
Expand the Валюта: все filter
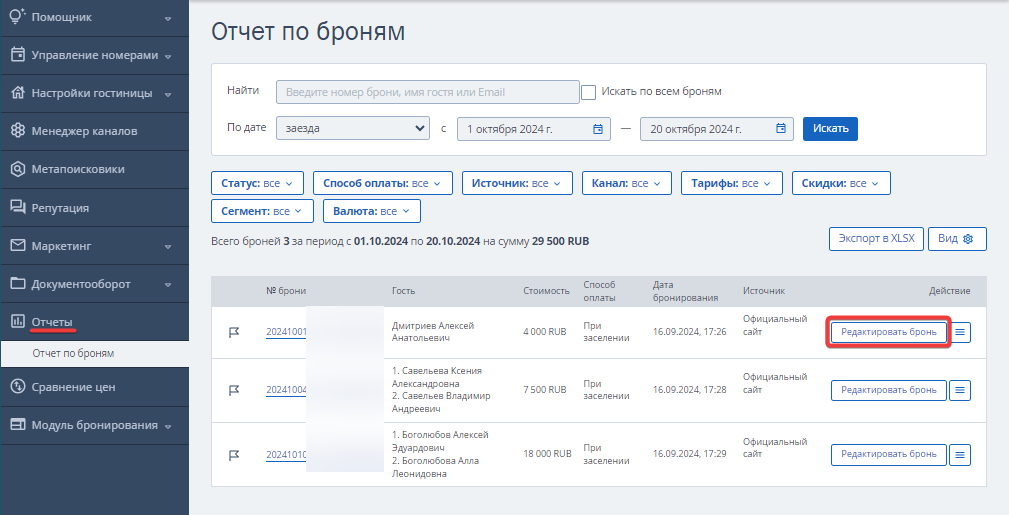coord(371,211)
